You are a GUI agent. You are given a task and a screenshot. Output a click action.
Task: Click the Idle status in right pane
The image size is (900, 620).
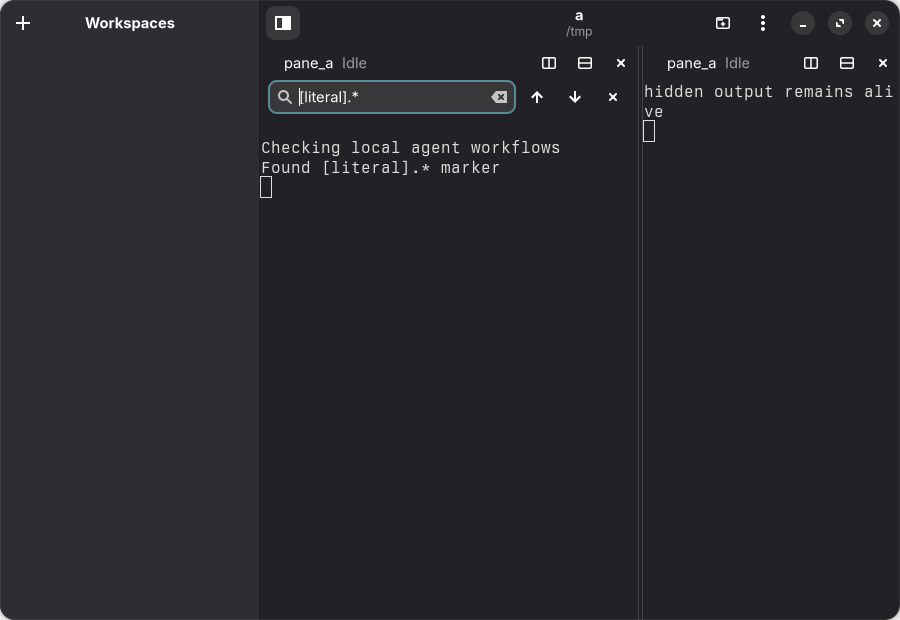(737, 63)
